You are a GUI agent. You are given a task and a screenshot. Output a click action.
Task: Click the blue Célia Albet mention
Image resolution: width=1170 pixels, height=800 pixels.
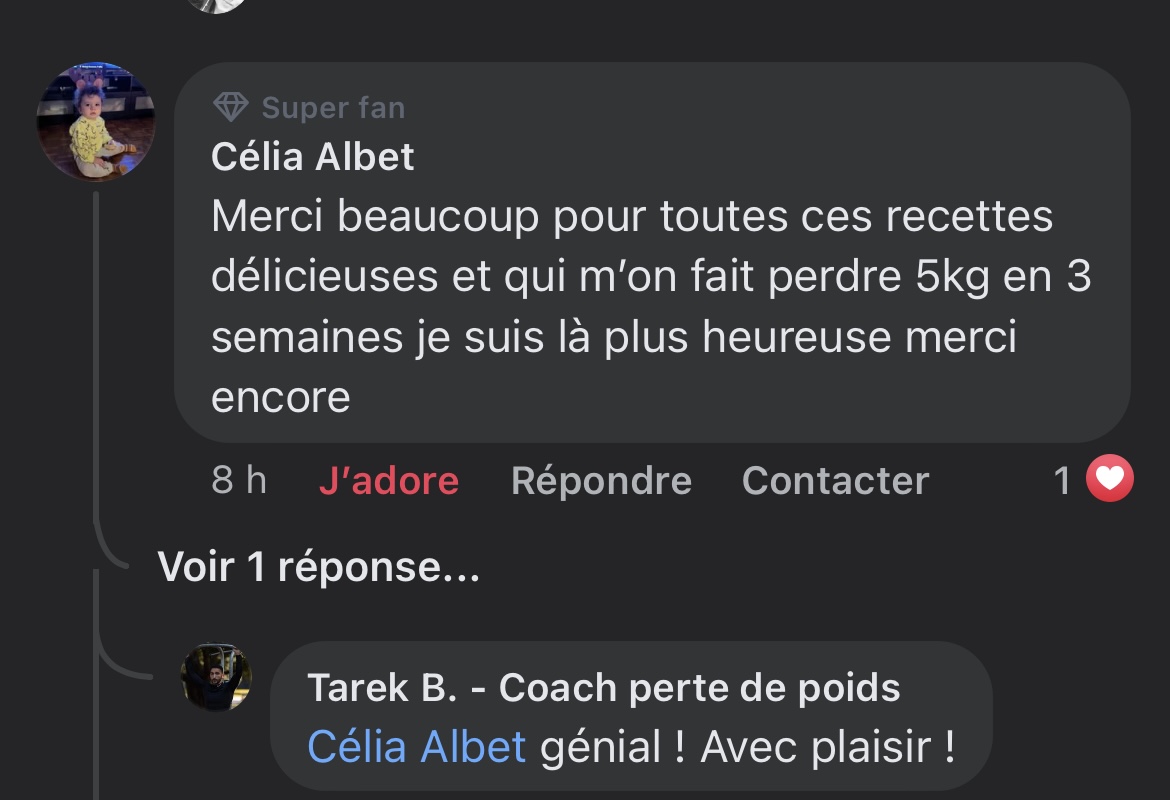pyautogui.click(x=416, y=747)
